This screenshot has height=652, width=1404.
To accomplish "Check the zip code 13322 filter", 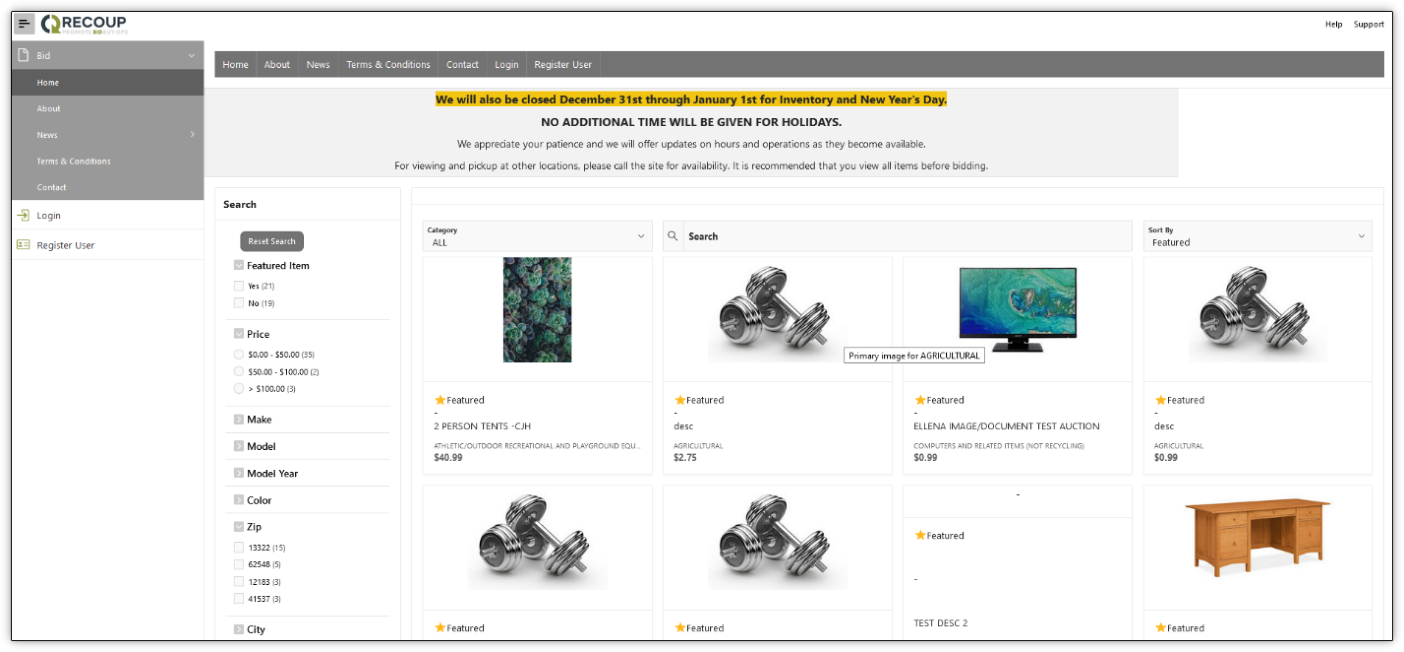I will click(x=239, y=548).
